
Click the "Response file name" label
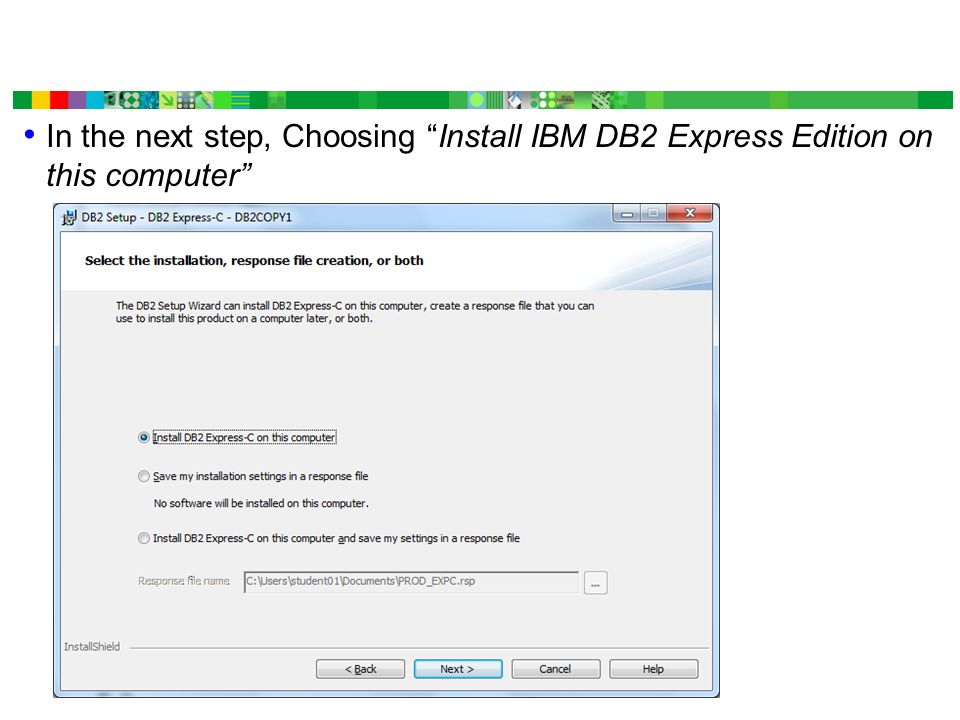(x=184, y=581)
